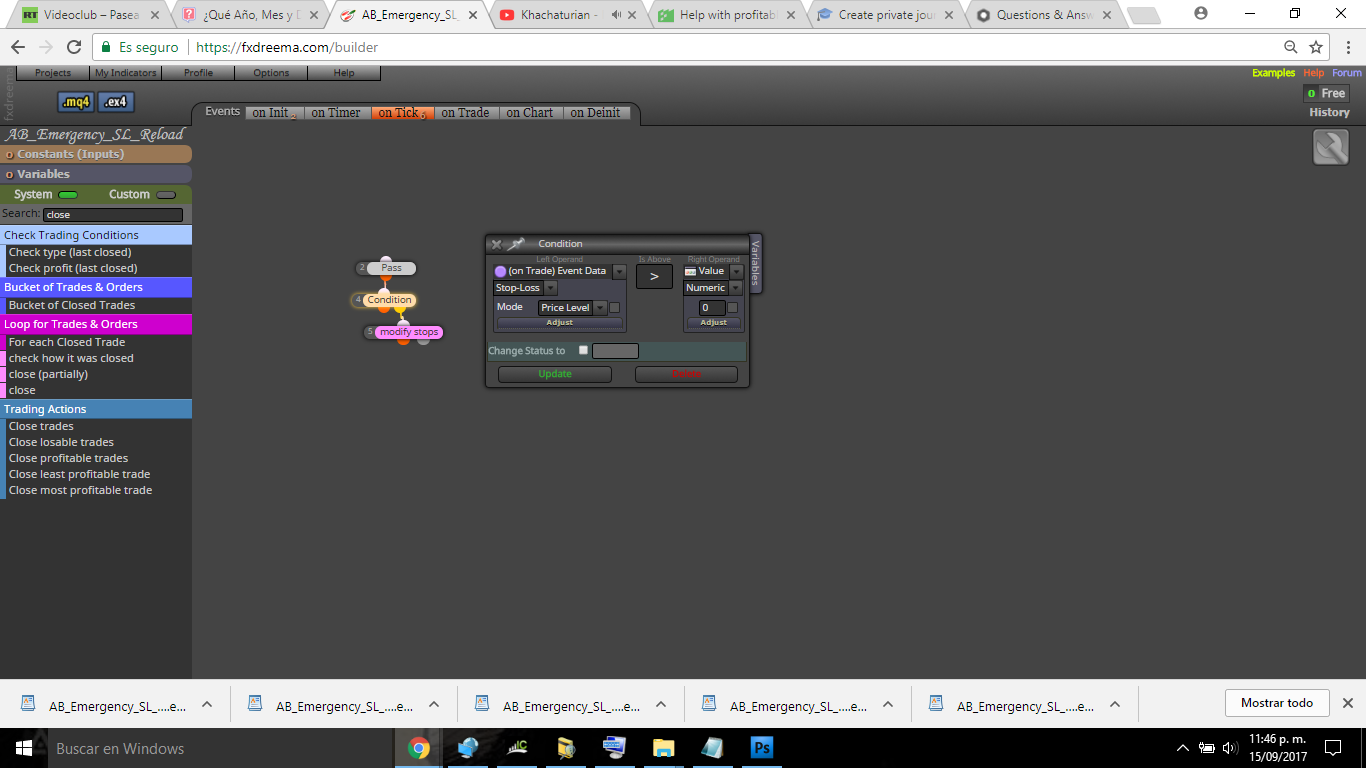1366x768 pixels.
Task: Enable the Change Status to checkbox
Action: click(583, 350)
